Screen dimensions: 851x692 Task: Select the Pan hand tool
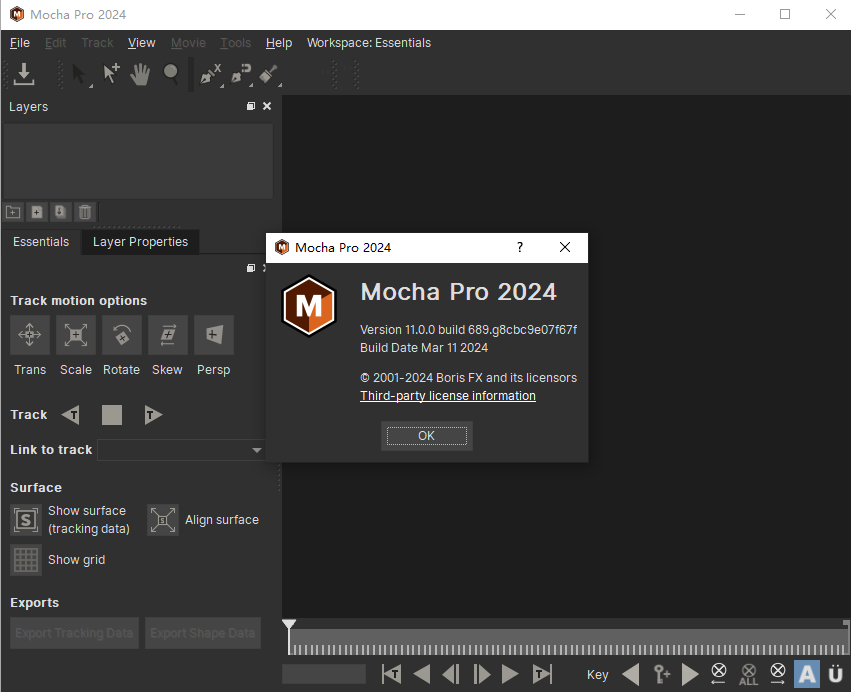point(141,74)
